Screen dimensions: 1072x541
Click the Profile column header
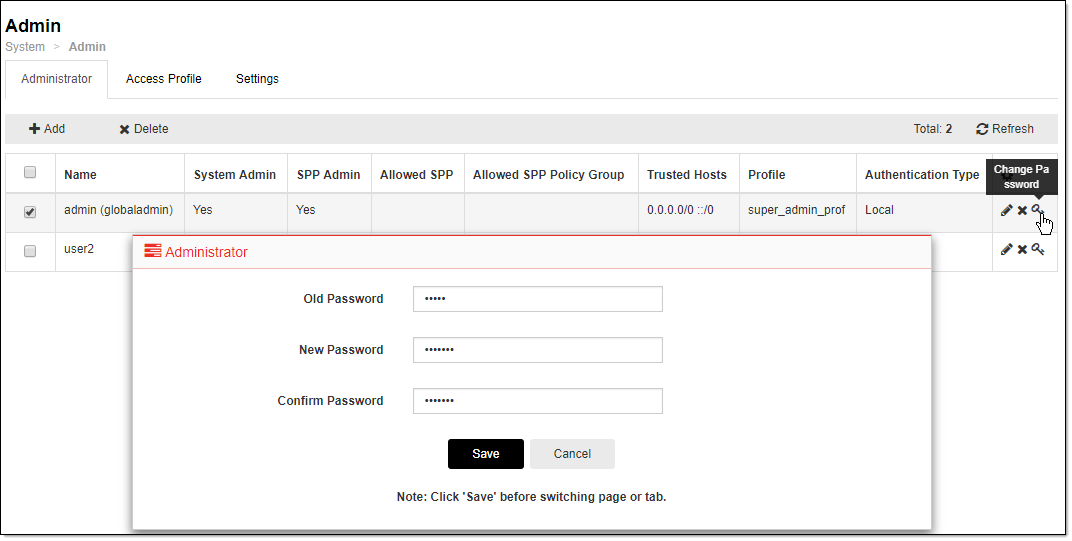(766, 174)
